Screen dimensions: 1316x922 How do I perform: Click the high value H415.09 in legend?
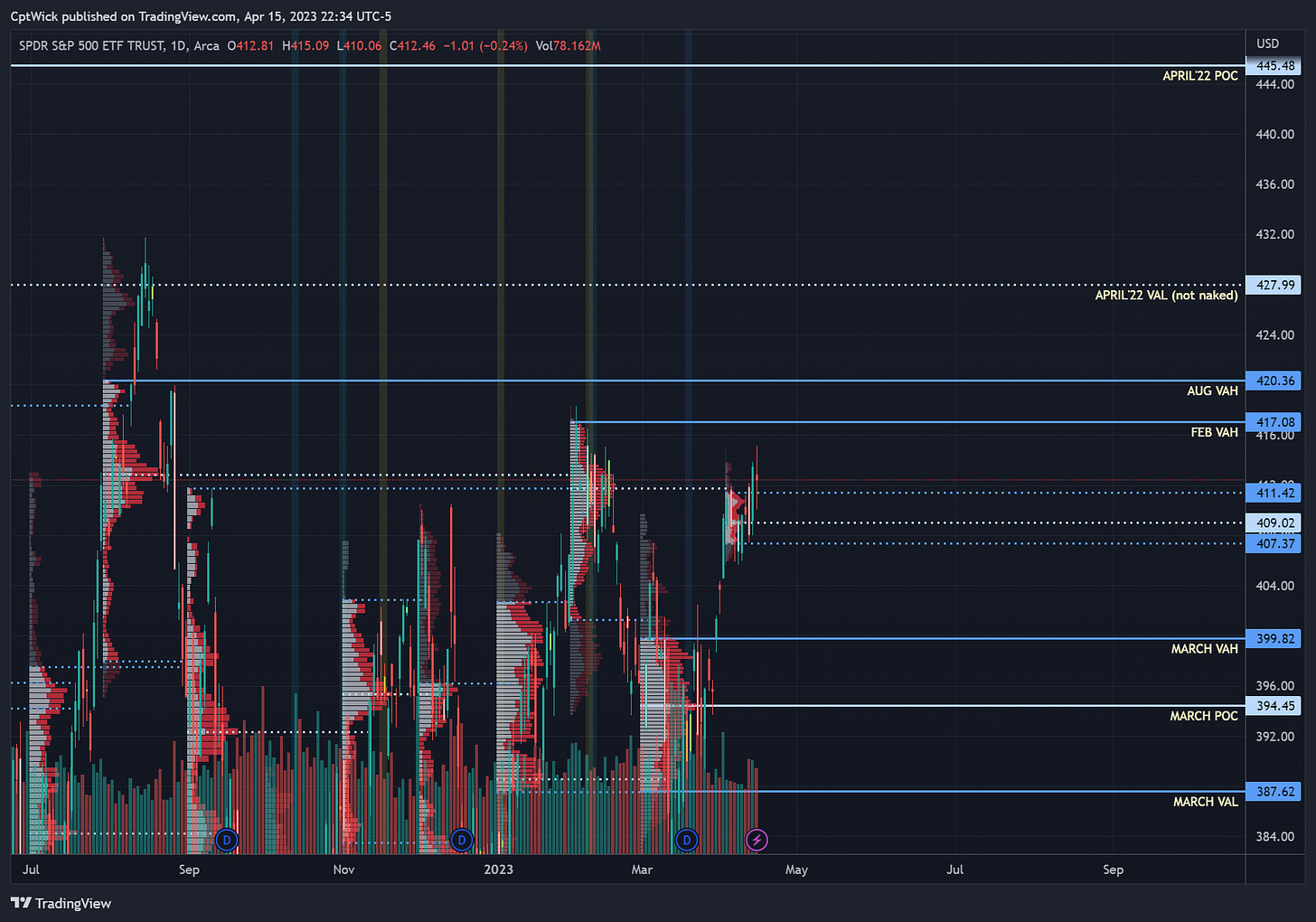(305, 45)
